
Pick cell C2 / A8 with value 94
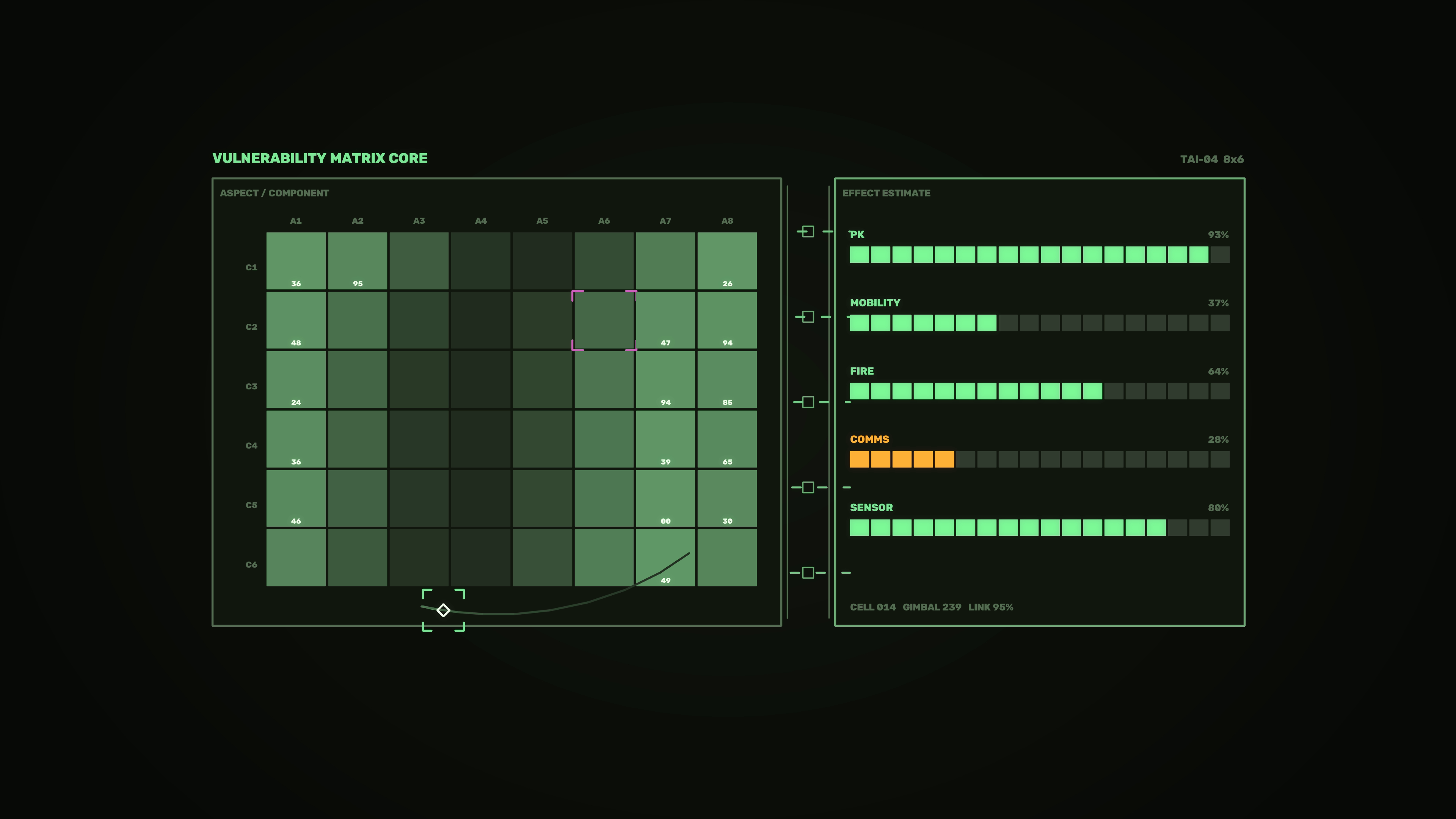[728, 320]
